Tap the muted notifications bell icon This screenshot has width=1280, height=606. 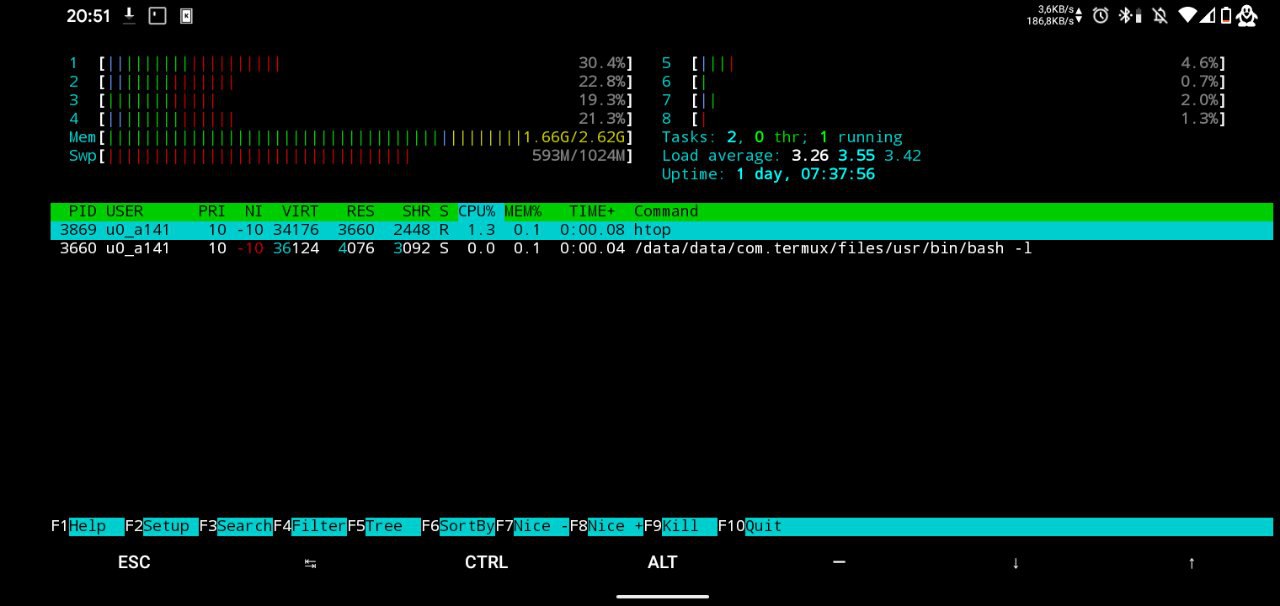[x=1159, y=15]
